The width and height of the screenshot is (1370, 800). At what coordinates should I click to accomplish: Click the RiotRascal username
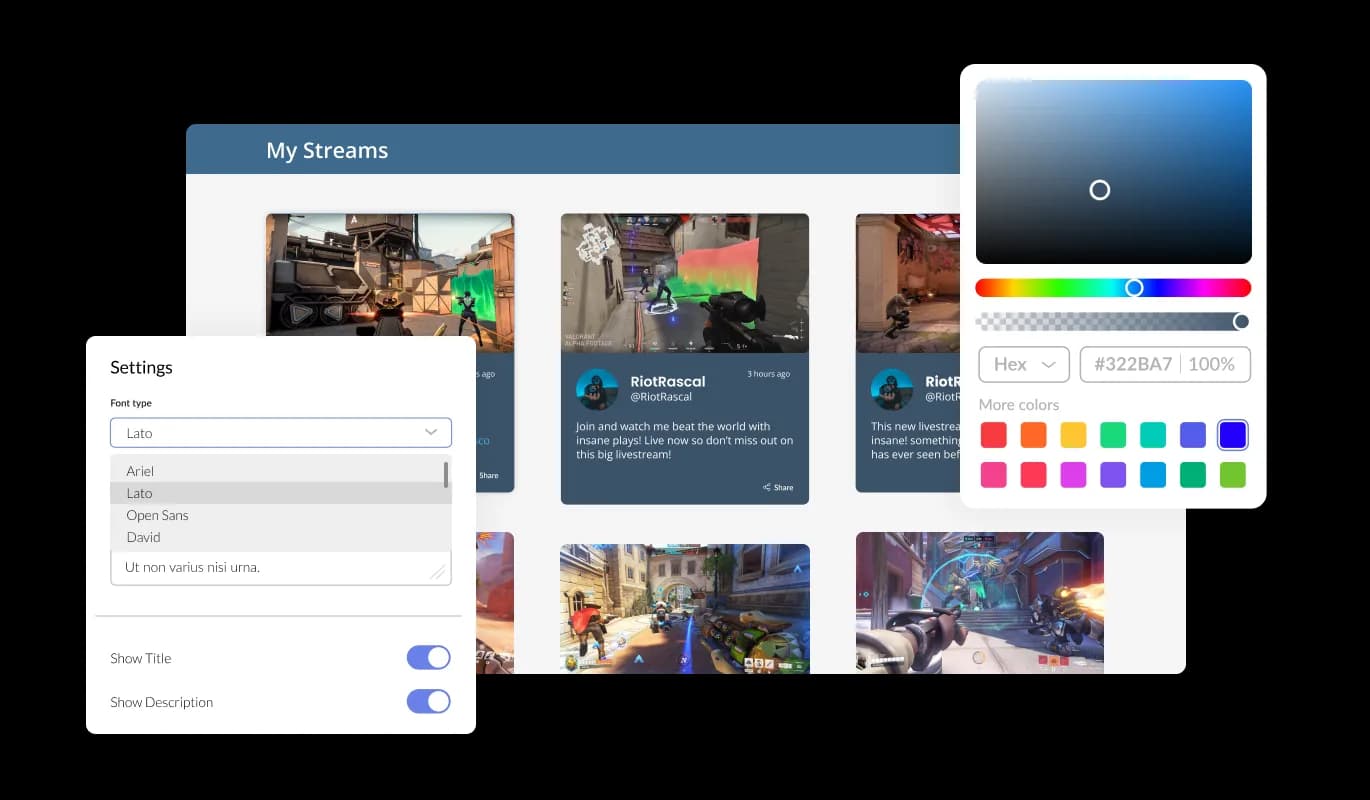click(667, 381)
